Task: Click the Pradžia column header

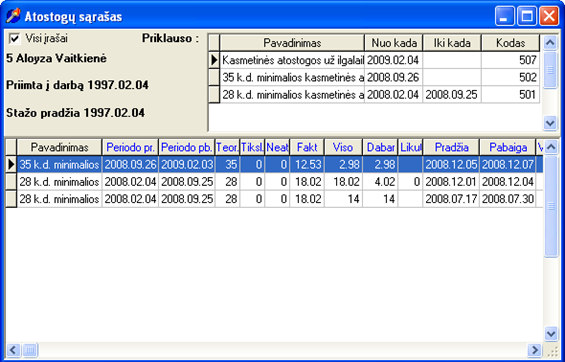Action: coord(451,147)
